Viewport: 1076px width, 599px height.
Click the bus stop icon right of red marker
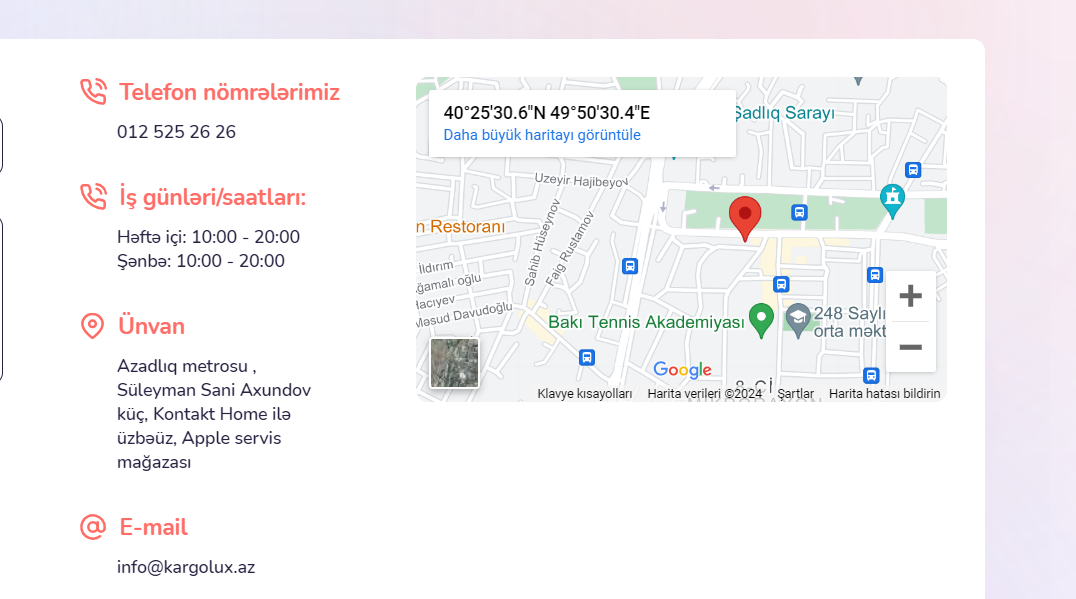tap(799, 212)
